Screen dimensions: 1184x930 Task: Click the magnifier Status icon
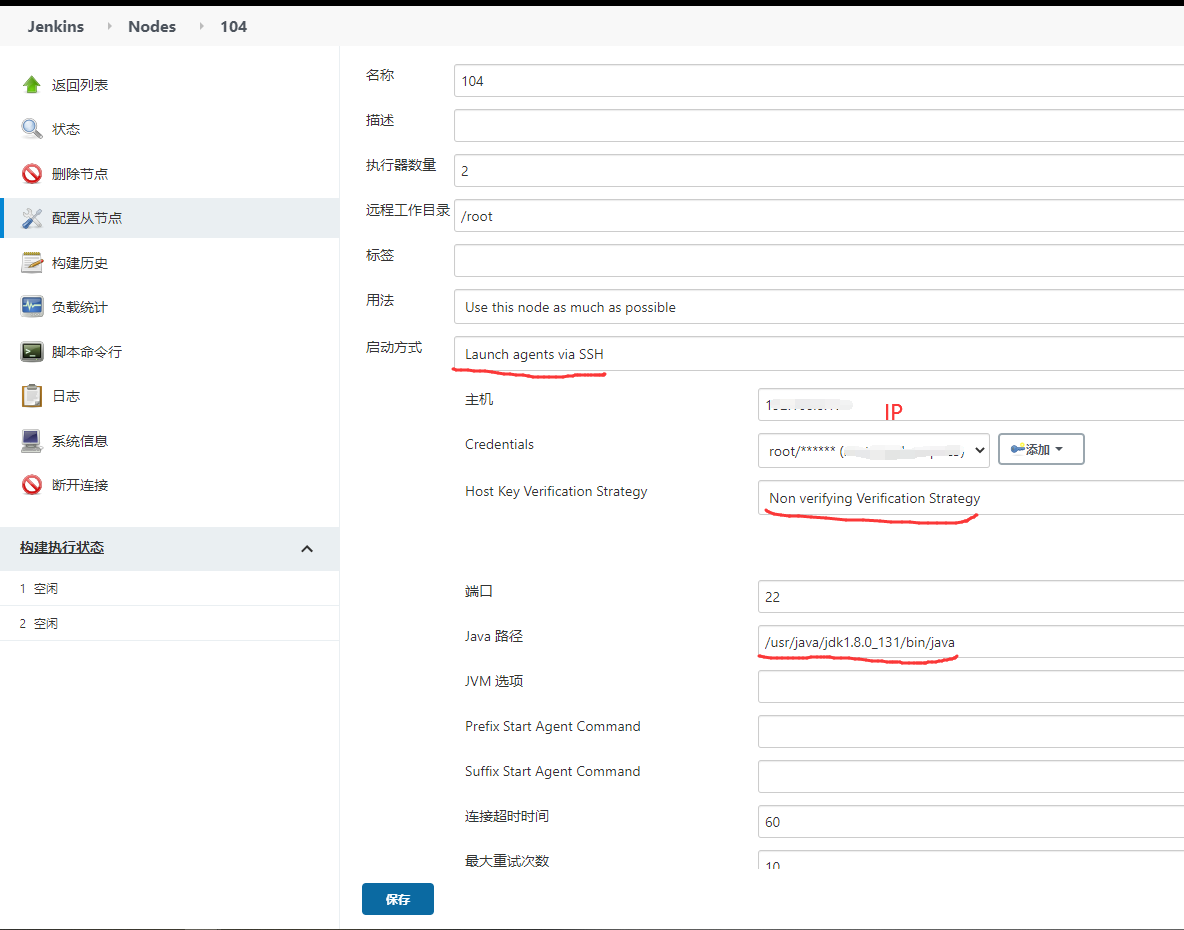pos(32,129)
